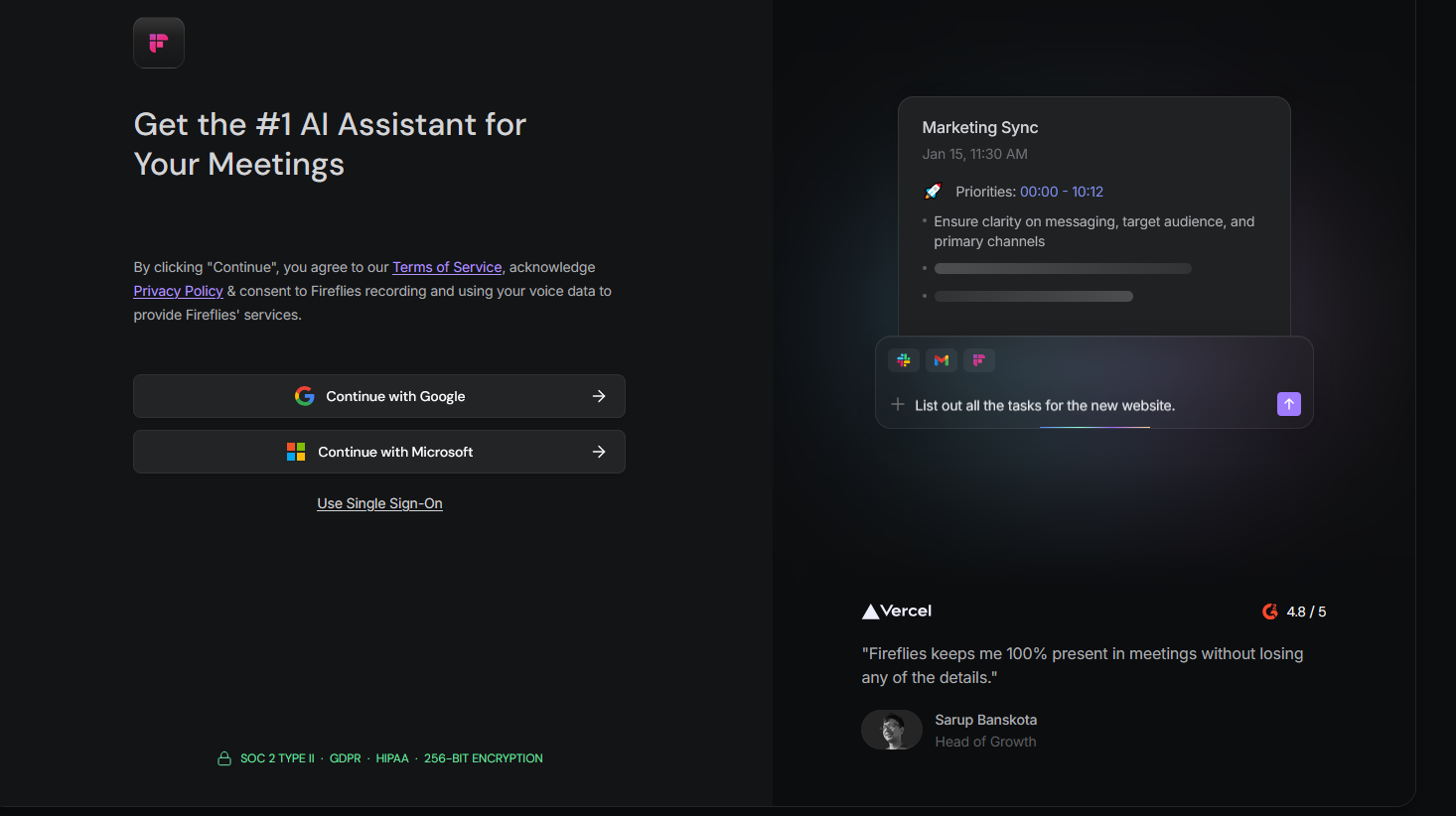Click the Gmail integration icon
This screenshot has height=816, width=1456.
(942, 360)
